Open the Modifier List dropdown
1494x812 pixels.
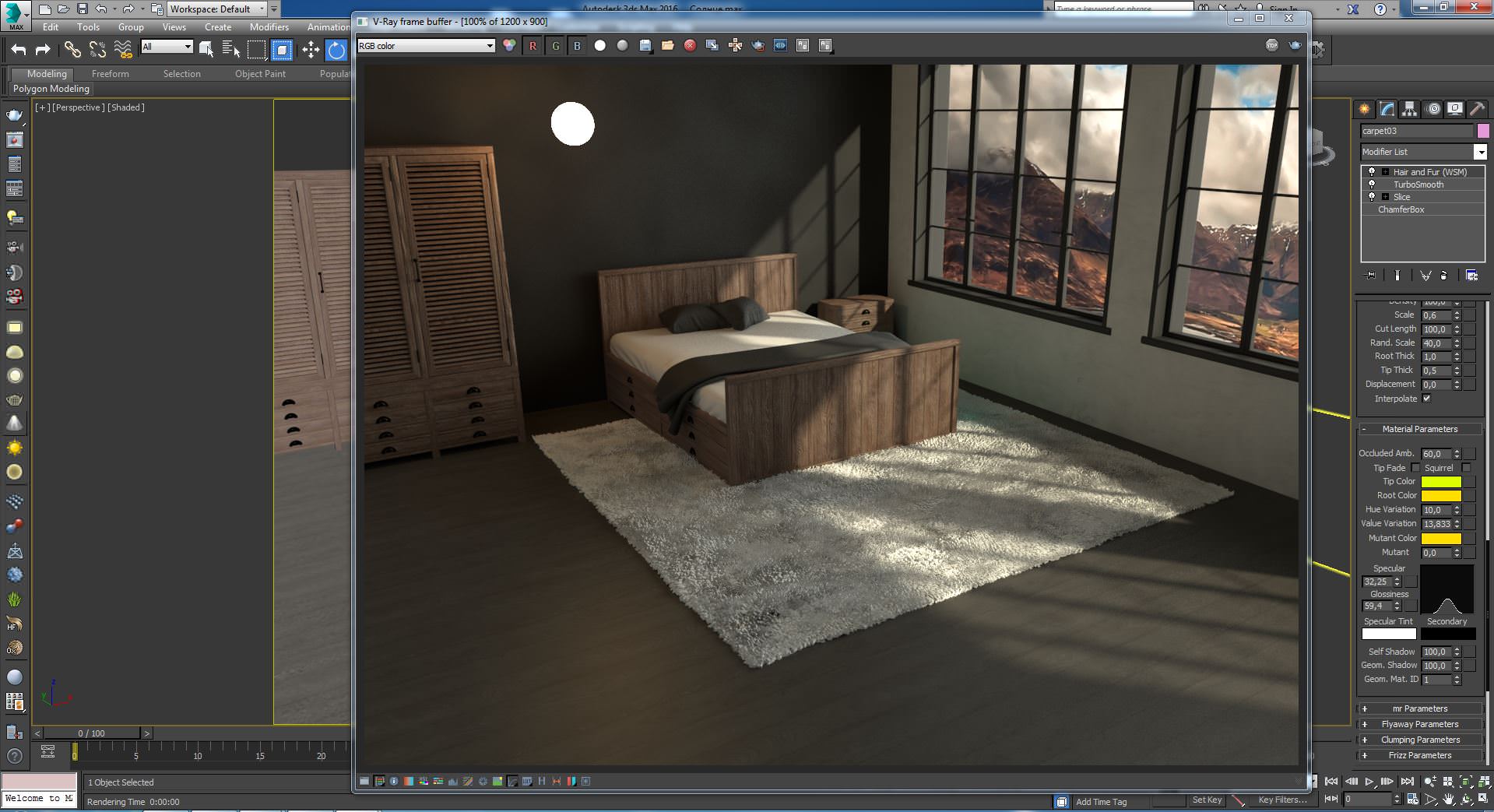pyautogui.click(x=1424, y=152)
